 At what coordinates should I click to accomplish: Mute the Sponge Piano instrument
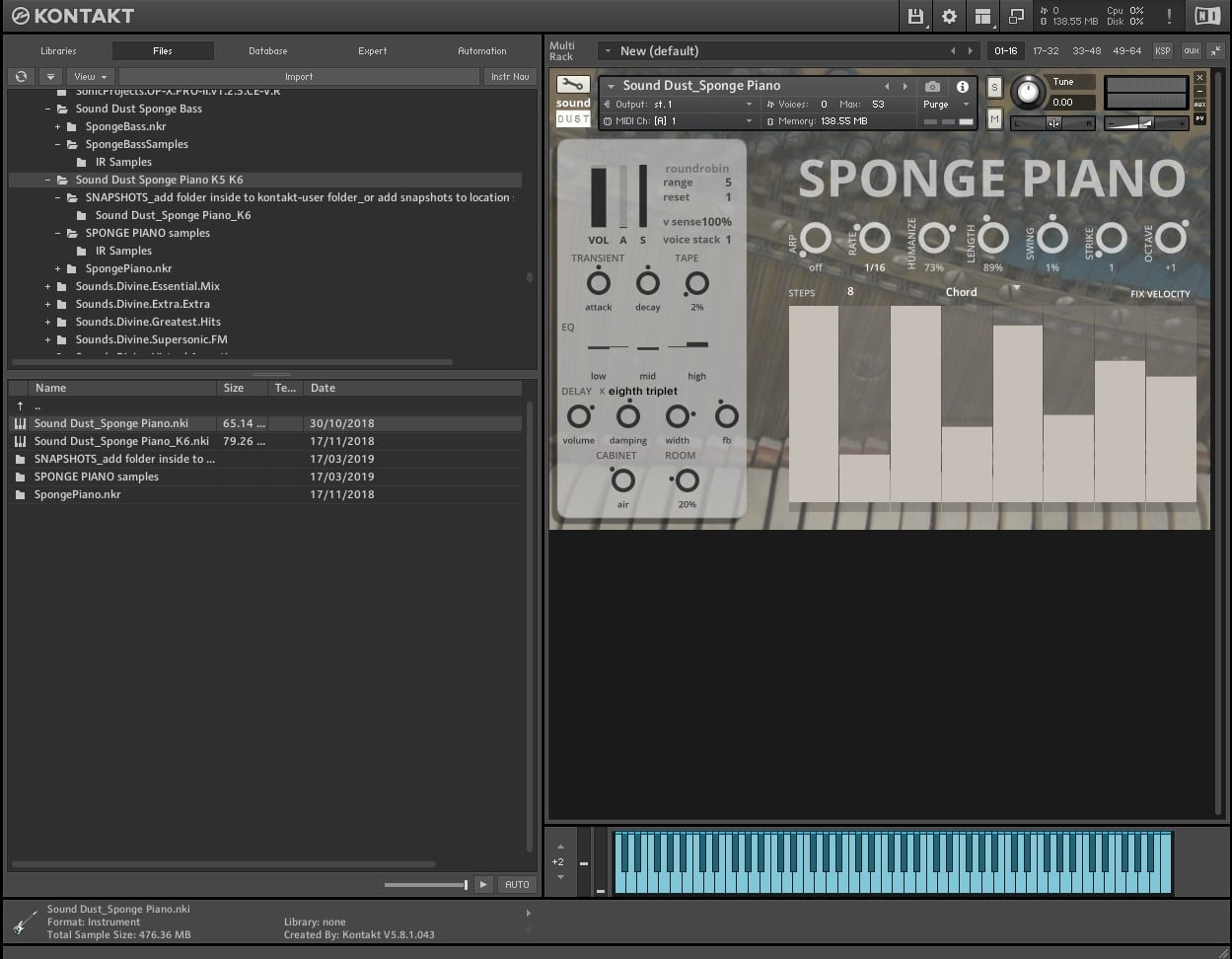994,119
